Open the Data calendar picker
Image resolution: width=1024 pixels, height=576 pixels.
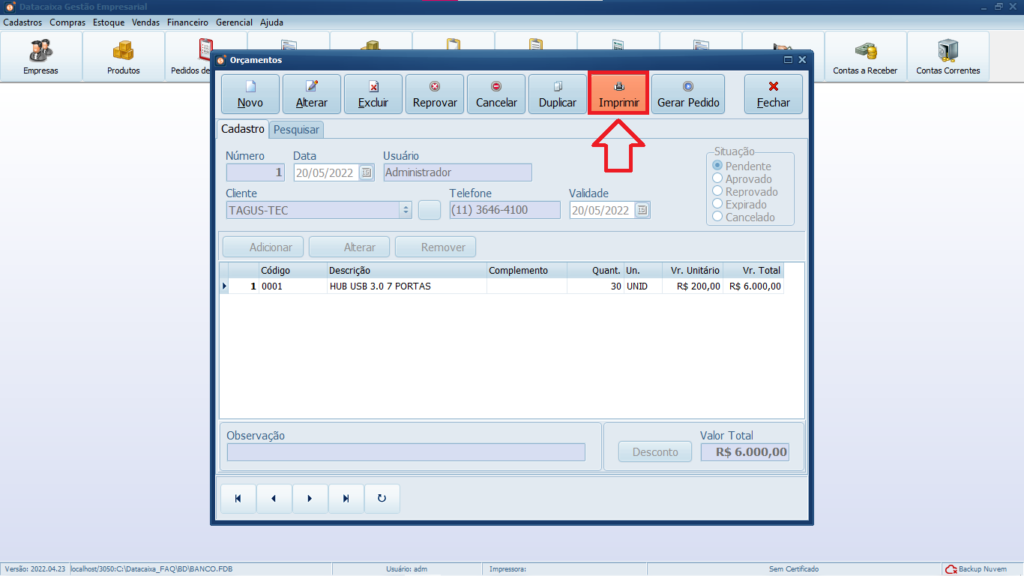pos(366,172)
